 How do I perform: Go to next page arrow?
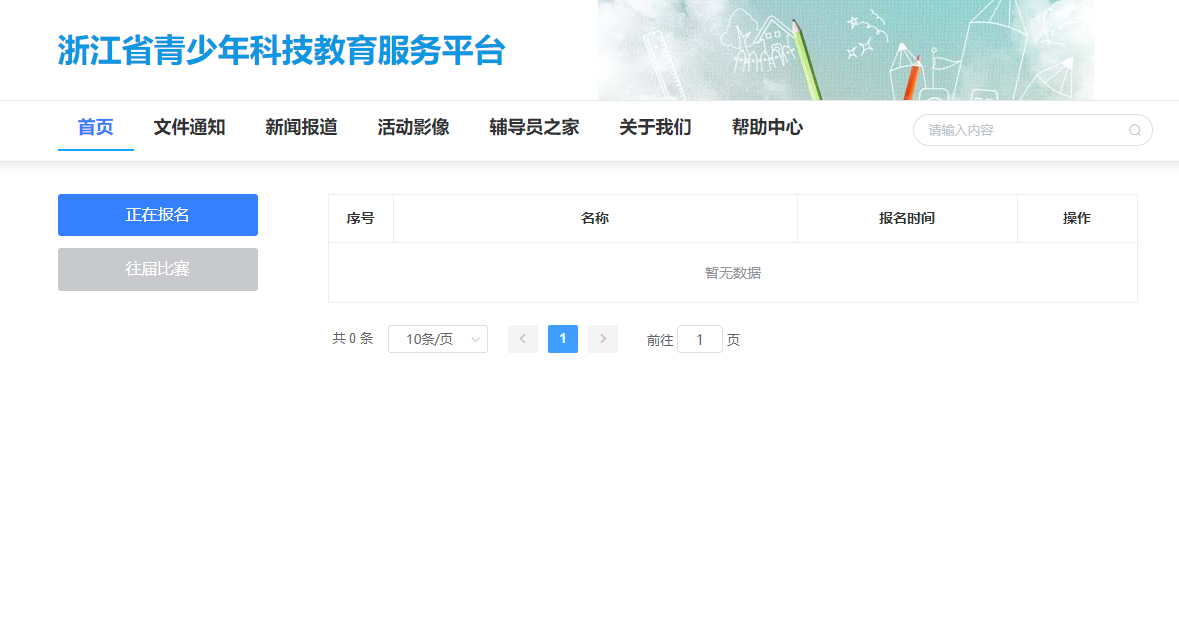point(603,339)
